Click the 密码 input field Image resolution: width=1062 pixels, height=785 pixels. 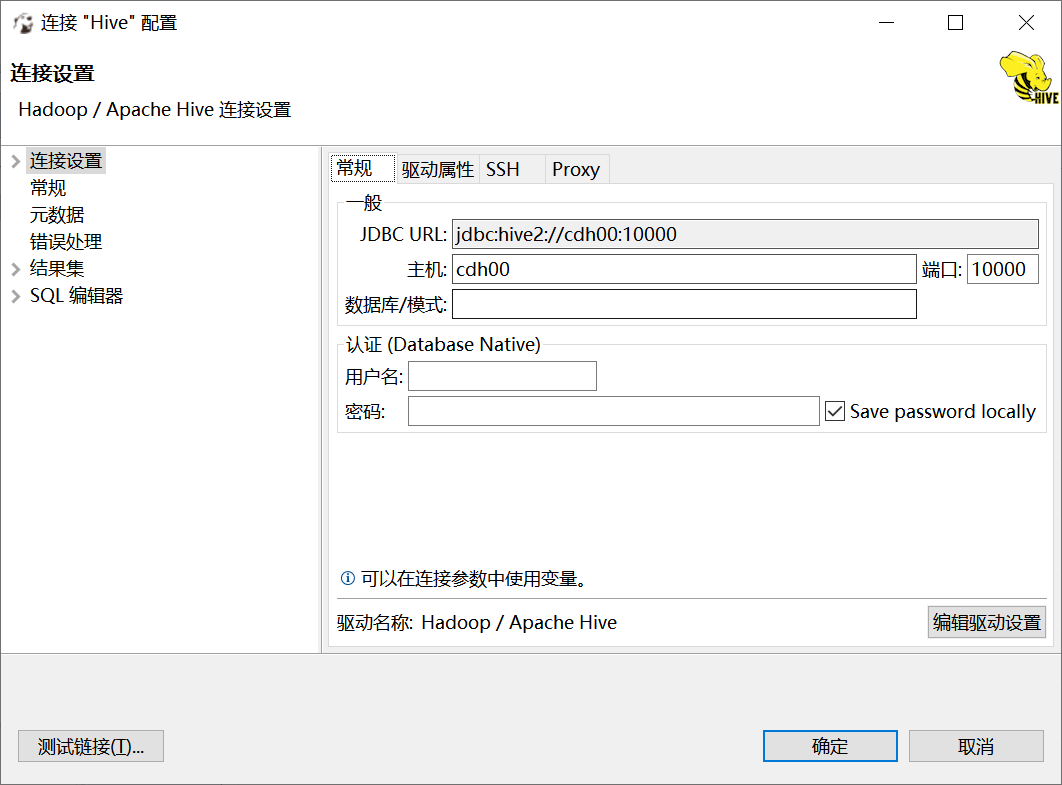614,411
